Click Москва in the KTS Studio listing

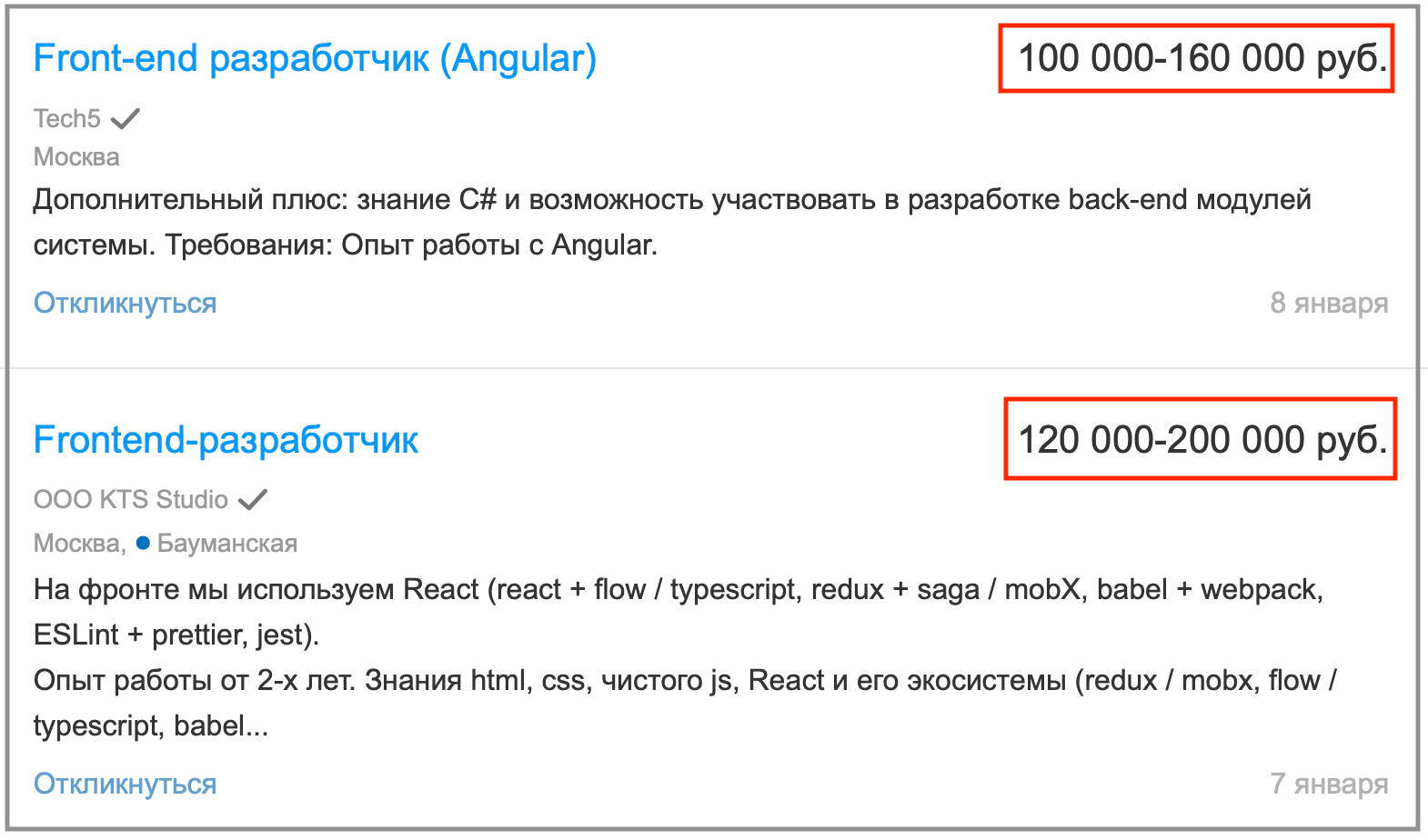coord(78,543)
